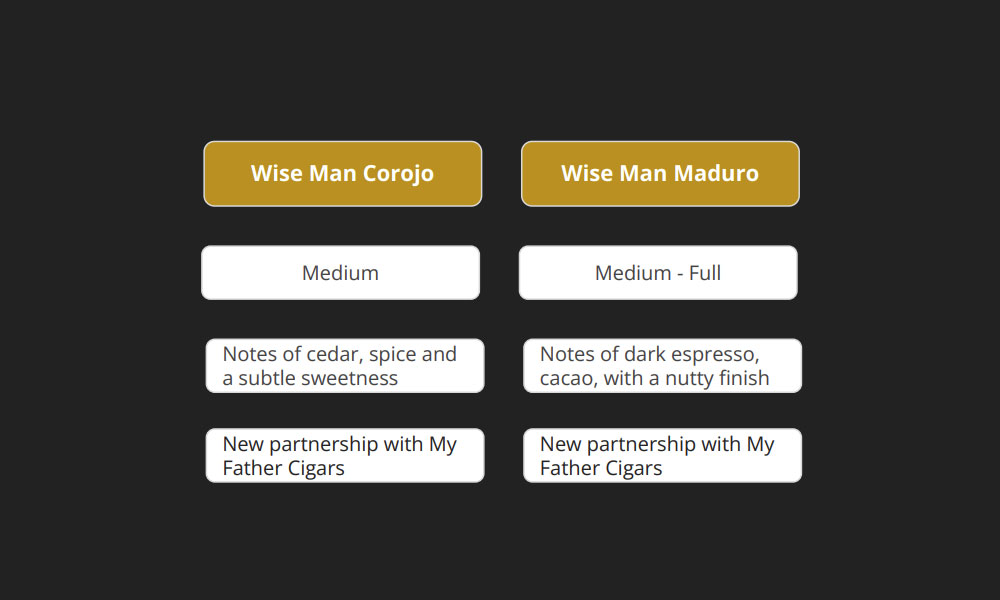1000x600 pixels.
Task: Click the word 'Corojo' in the left header
Action: tap(398, 173)
